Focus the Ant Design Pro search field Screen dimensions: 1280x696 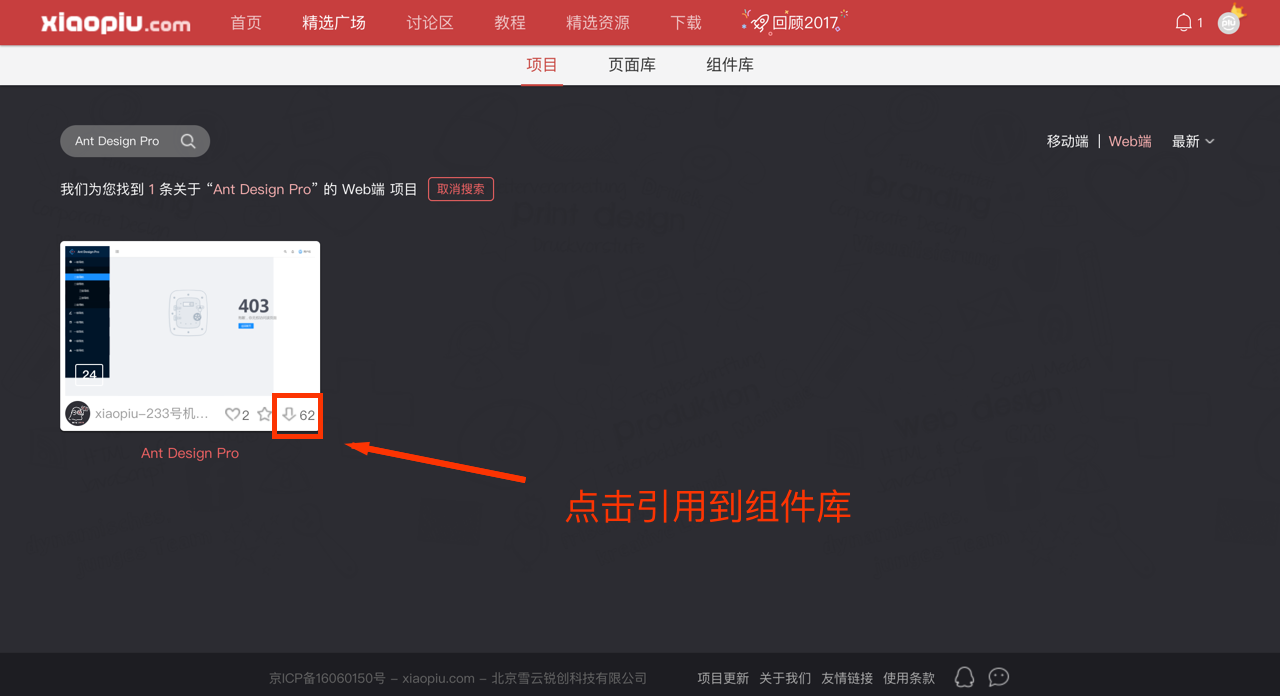coord(135,141)
